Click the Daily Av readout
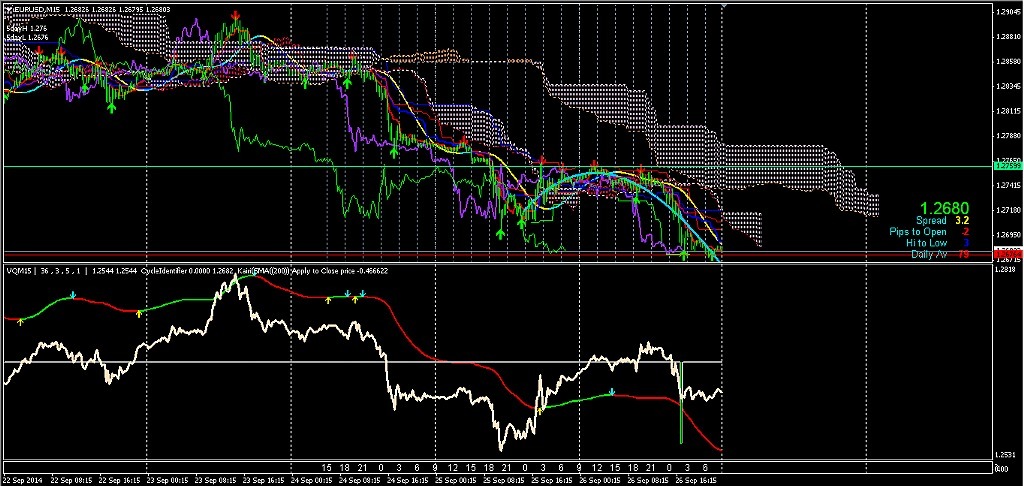1024x486 pixels. click(x=940, y=254)
